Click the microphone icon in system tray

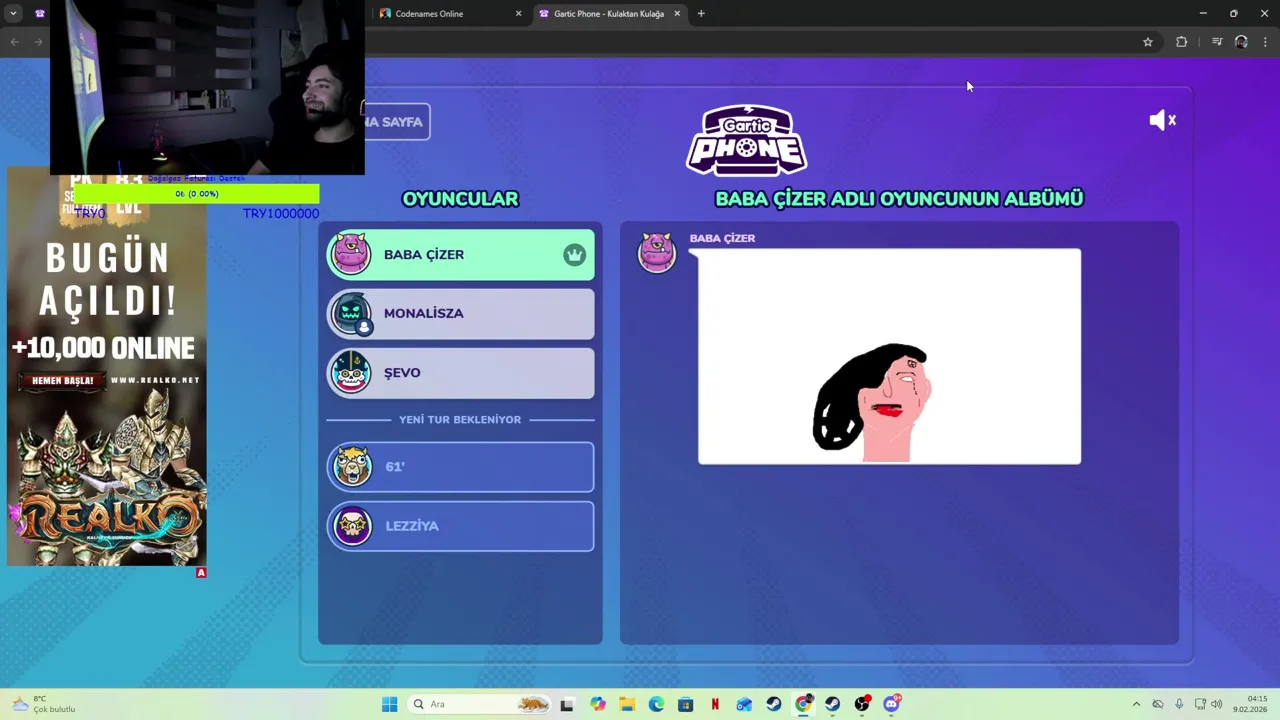1179,704
